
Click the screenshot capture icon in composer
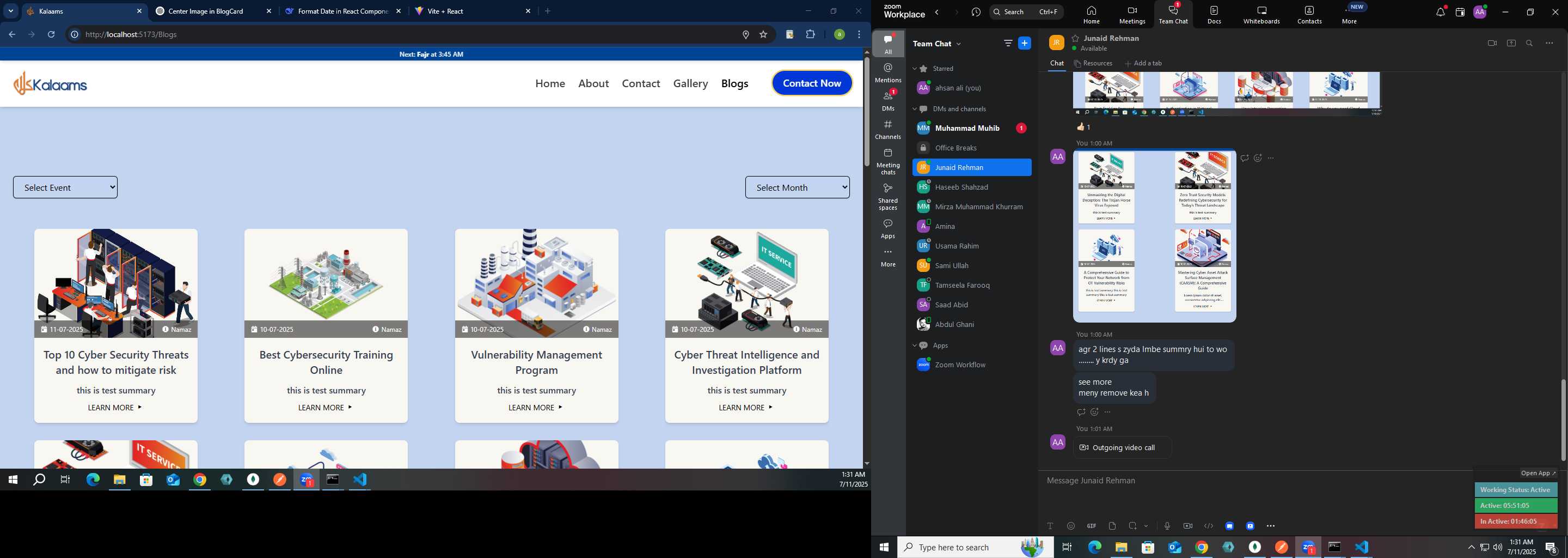(1133, 526)
